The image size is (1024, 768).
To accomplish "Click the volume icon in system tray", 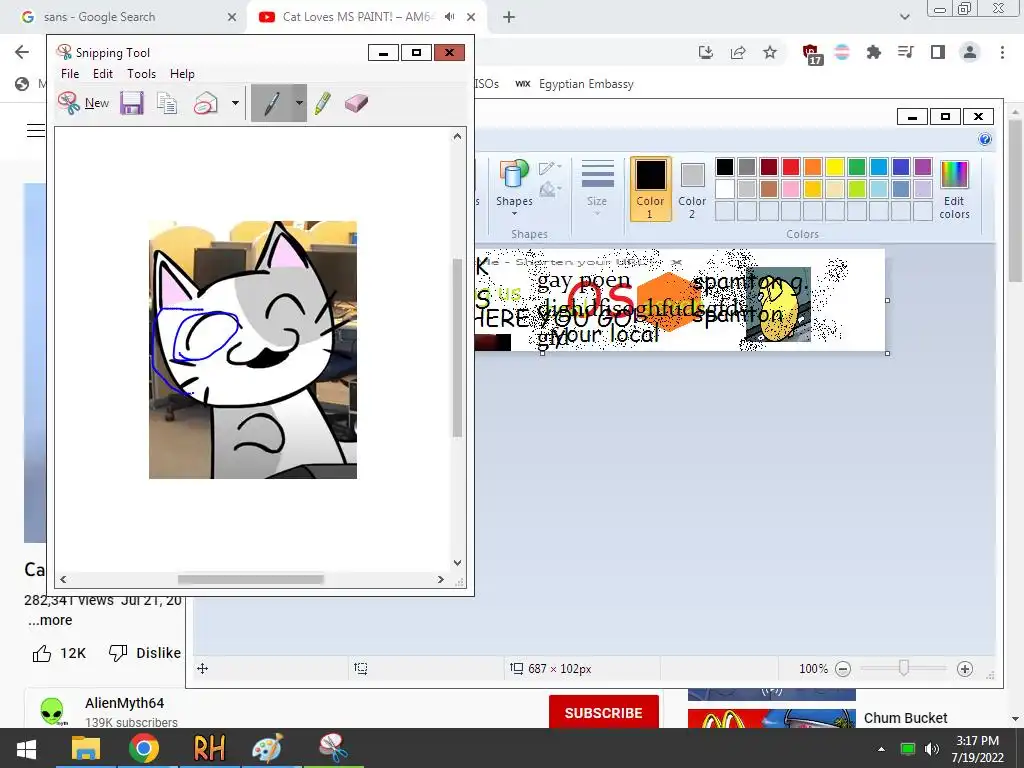I will pos(932,749).
